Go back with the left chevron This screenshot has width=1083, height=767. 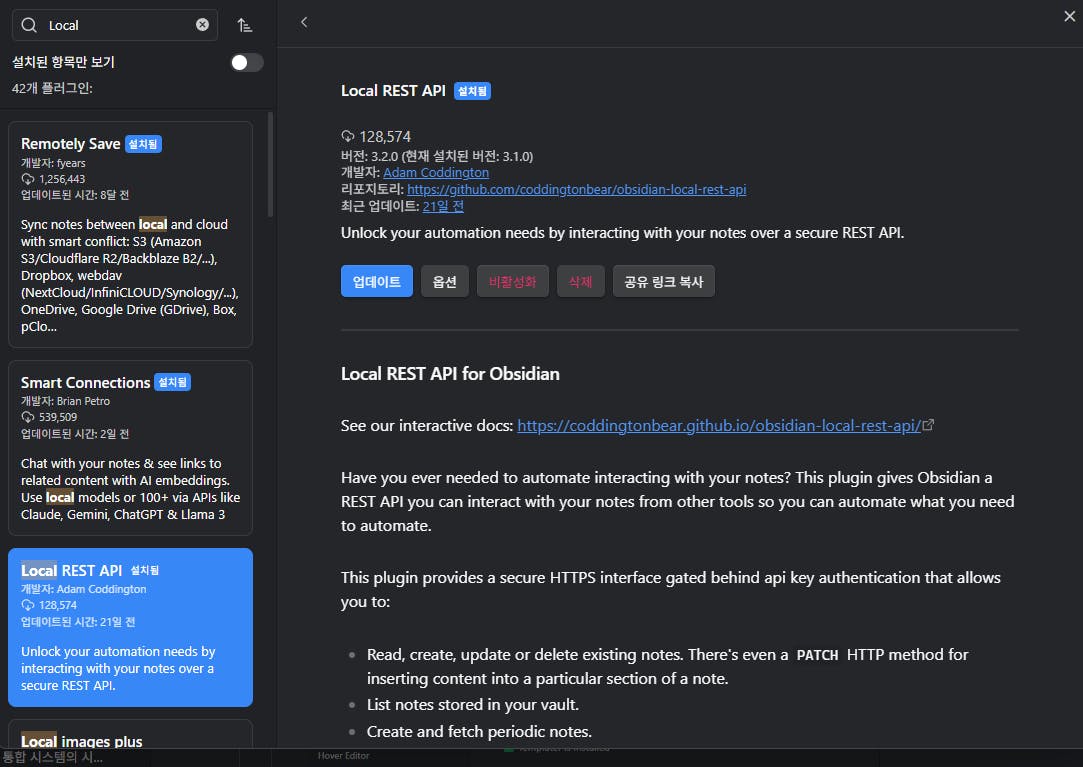pos(304,22)
